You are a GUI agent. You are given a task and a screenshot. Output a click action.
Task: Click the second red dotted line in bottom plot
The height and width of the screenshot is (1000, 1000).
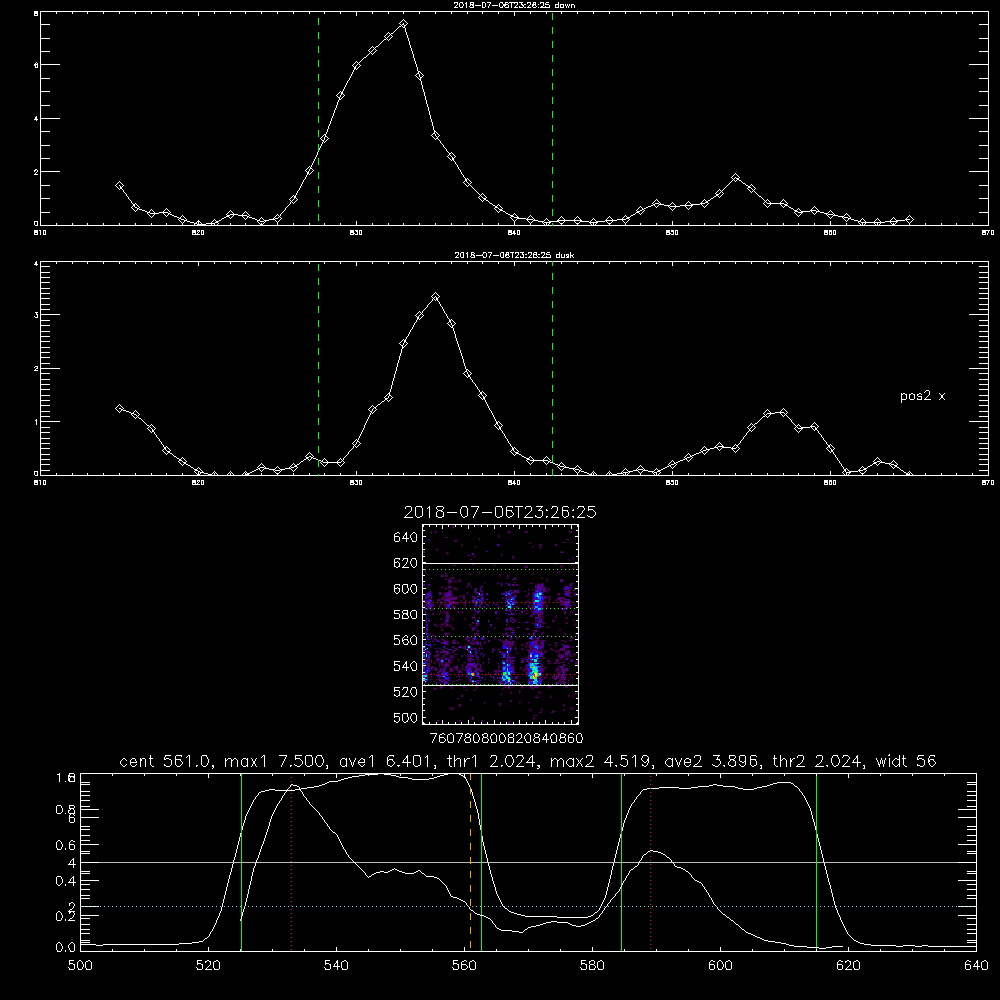(651, 861)
